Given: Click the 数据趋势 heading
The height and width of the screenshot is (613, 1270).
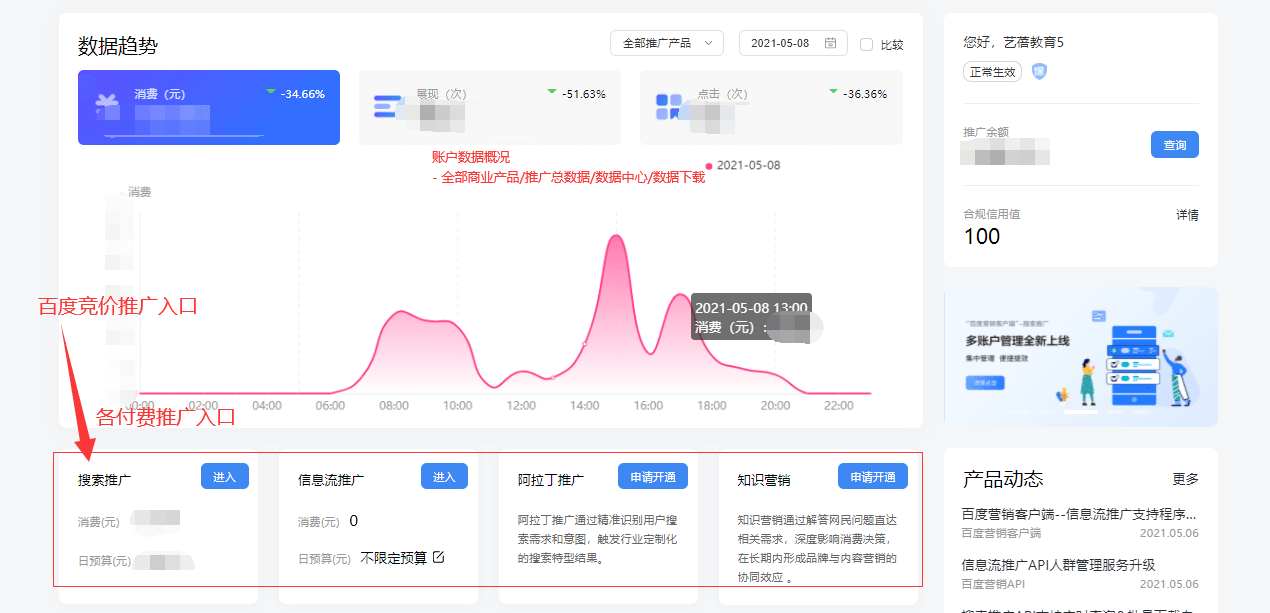Looking at the screenshot, I should click(x=118, y=46).
